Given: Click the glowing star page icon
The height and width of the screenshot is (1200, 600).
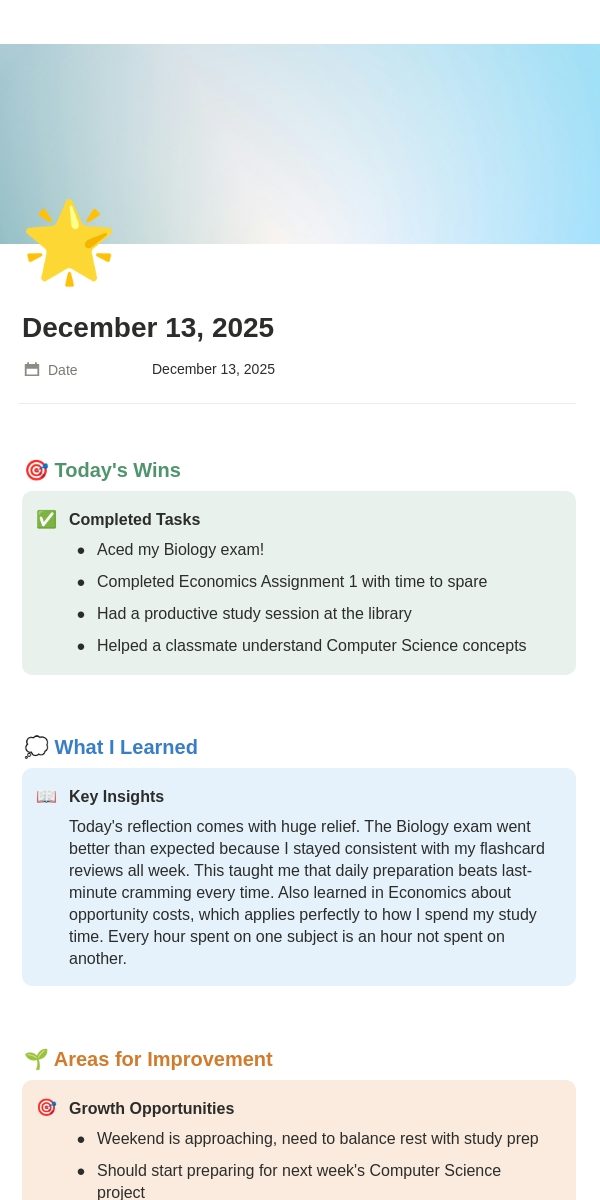Looking at the screenshot, I should pyautogui.click(x=68, y=243).
